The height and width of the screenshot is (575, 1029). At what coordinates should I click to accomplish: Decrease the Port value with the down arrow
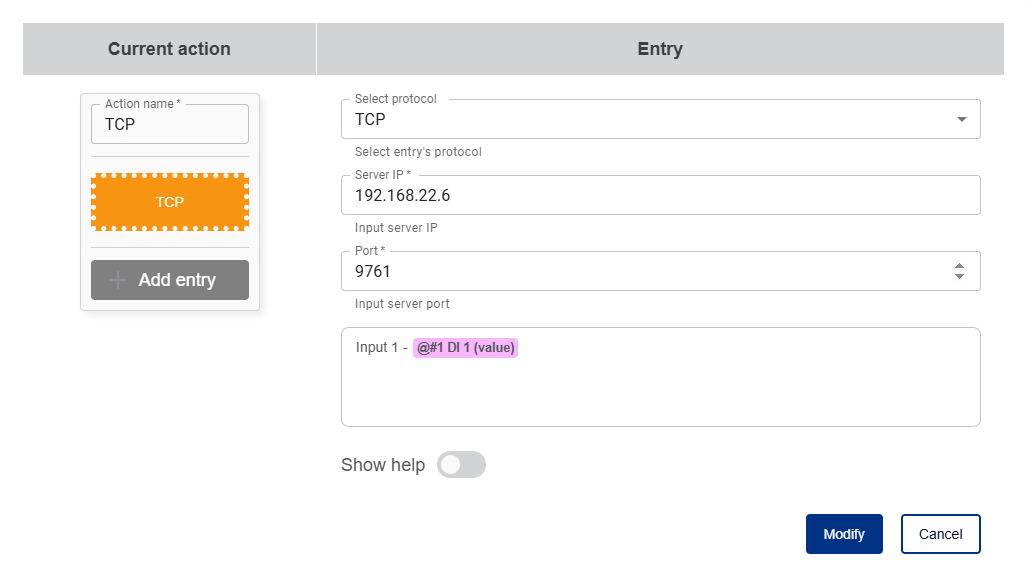[959, 276]
